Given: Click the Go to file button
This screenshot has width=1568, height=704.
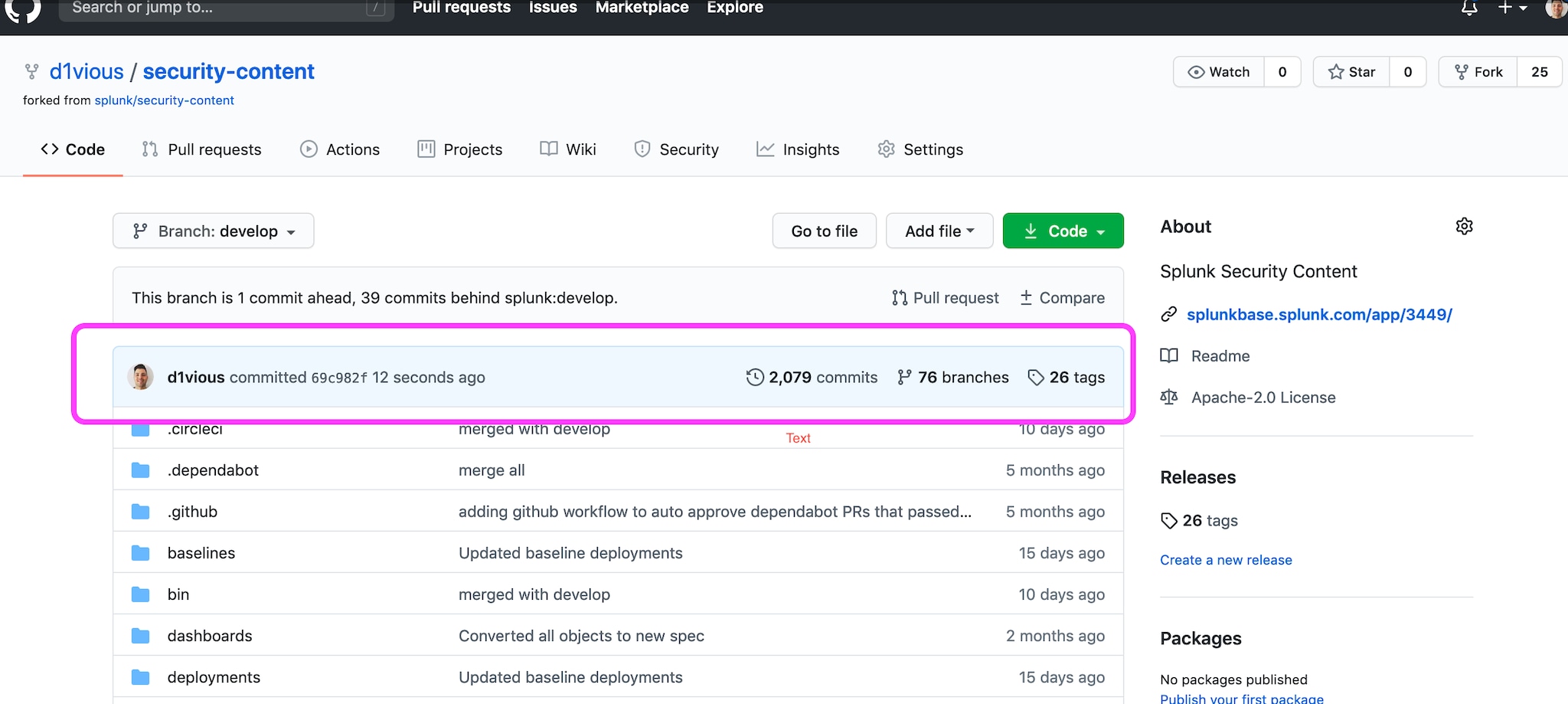Looking at the screenshot, I should point(824,231).
